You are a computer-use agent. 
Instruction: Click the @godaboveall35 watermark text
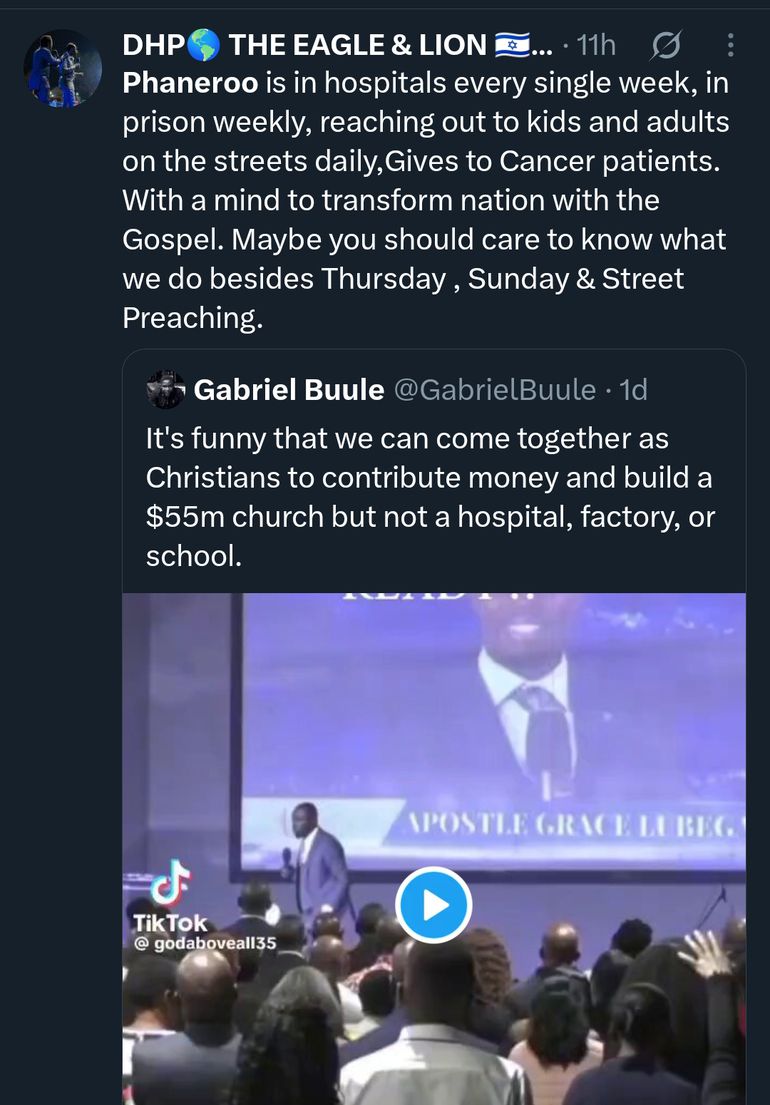tap(204, 943)
